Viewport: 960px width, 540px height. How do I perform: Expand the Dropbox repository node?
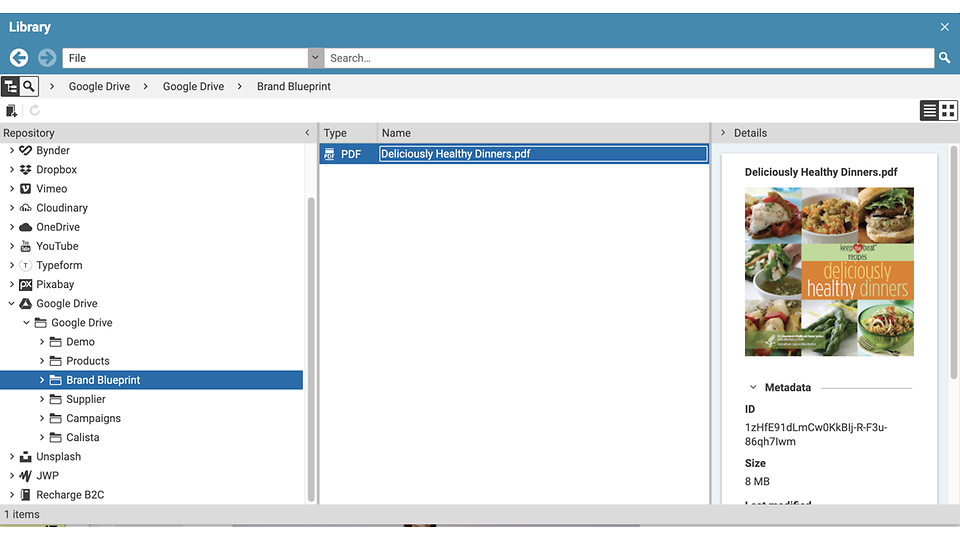[x=12, y=170]
